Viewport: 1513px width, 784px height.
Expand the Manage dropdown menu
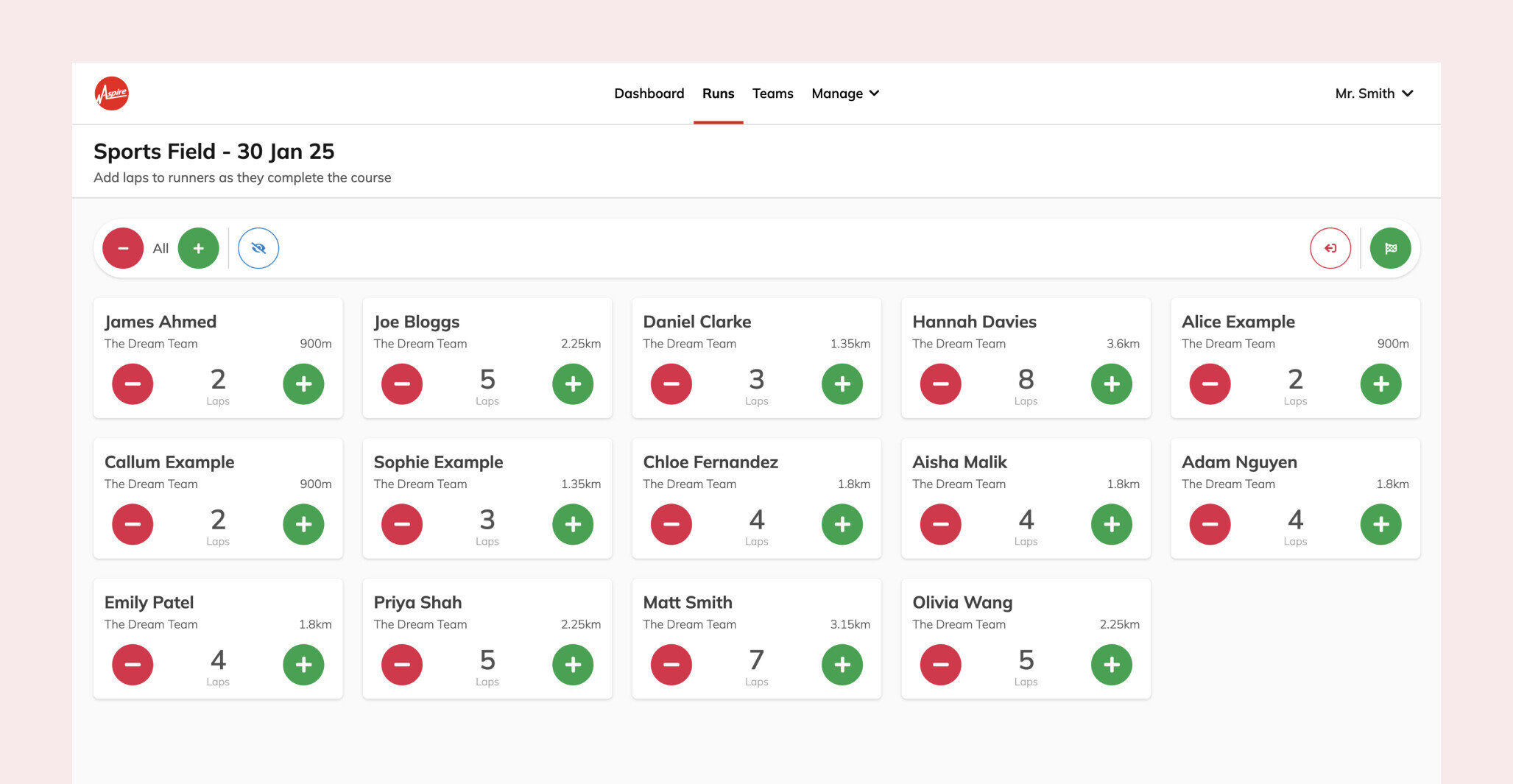[x=845, y=93]
